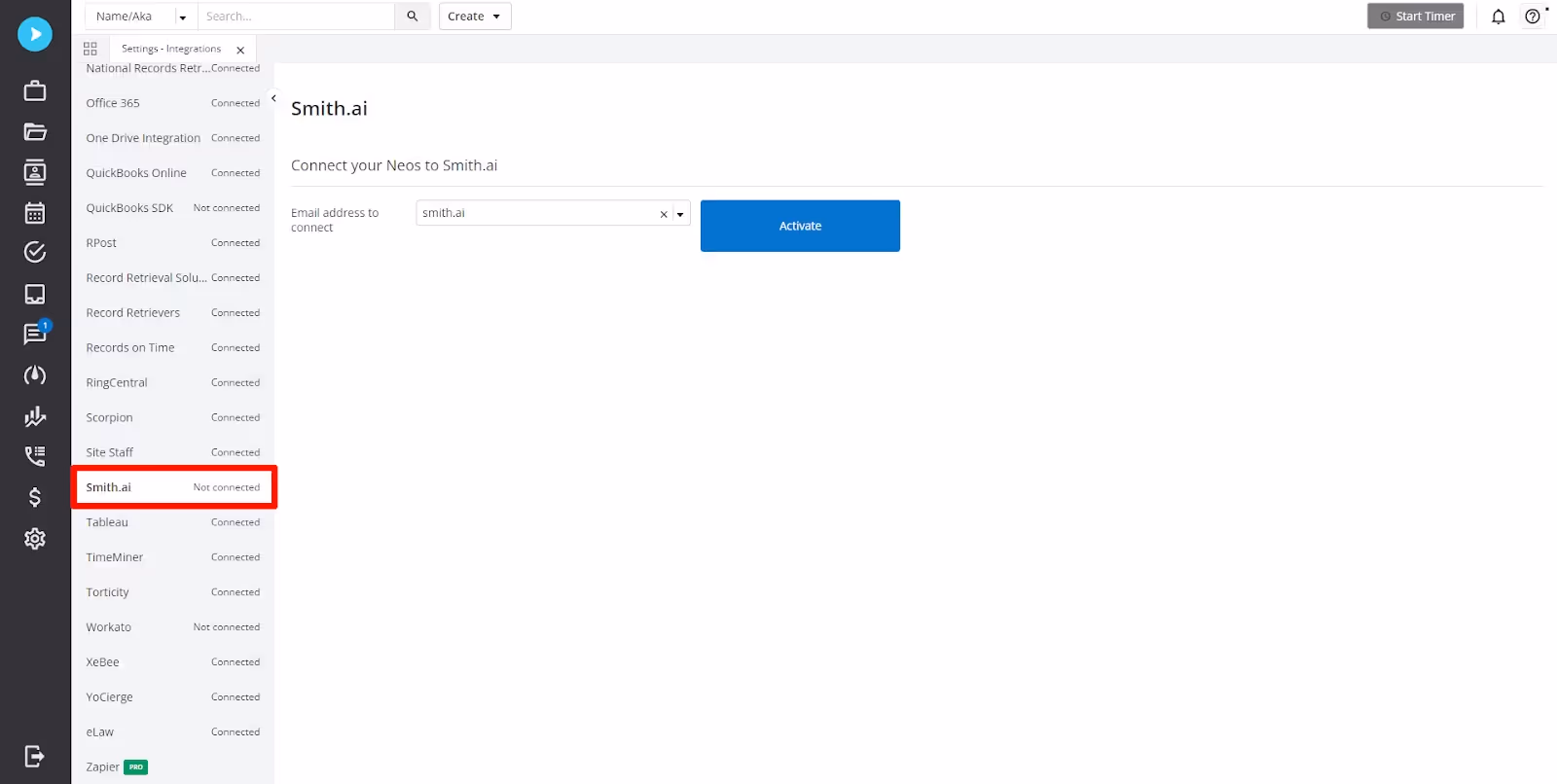Screen dimensions: 1557x784
Task: Select Office 365 integration
Action: (172, 103)
